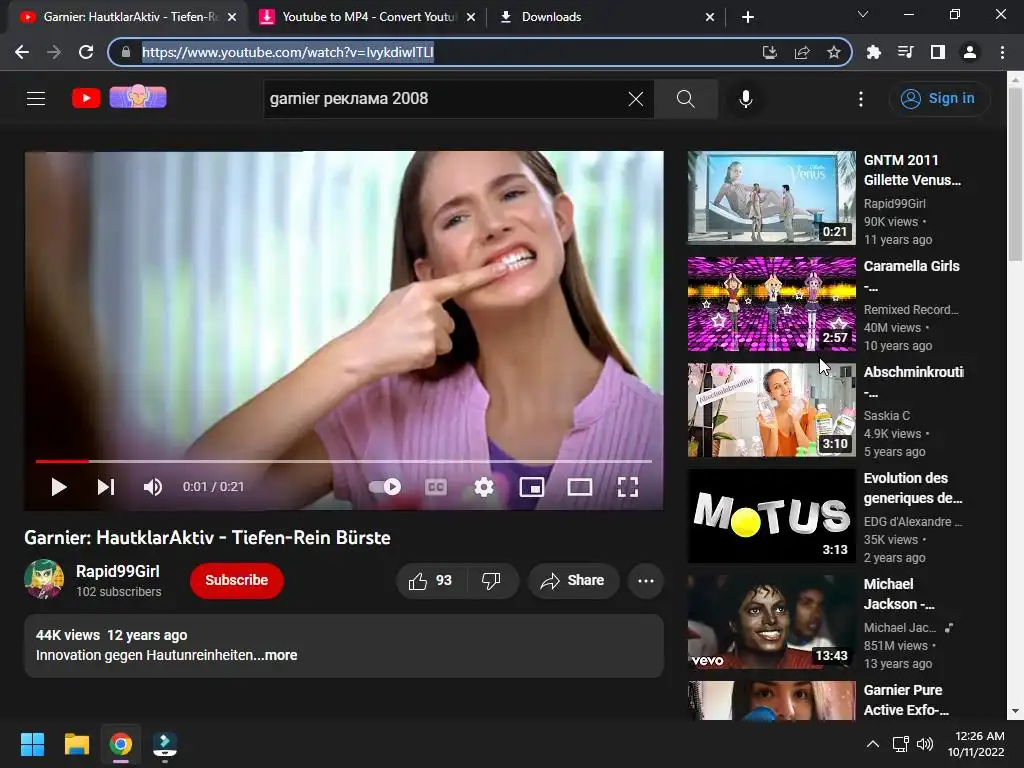Image resolution: width=1024 pixels, height=768 pixels.
Task: Open Caramella Girls video thumbnail
Action: [771, 304]
